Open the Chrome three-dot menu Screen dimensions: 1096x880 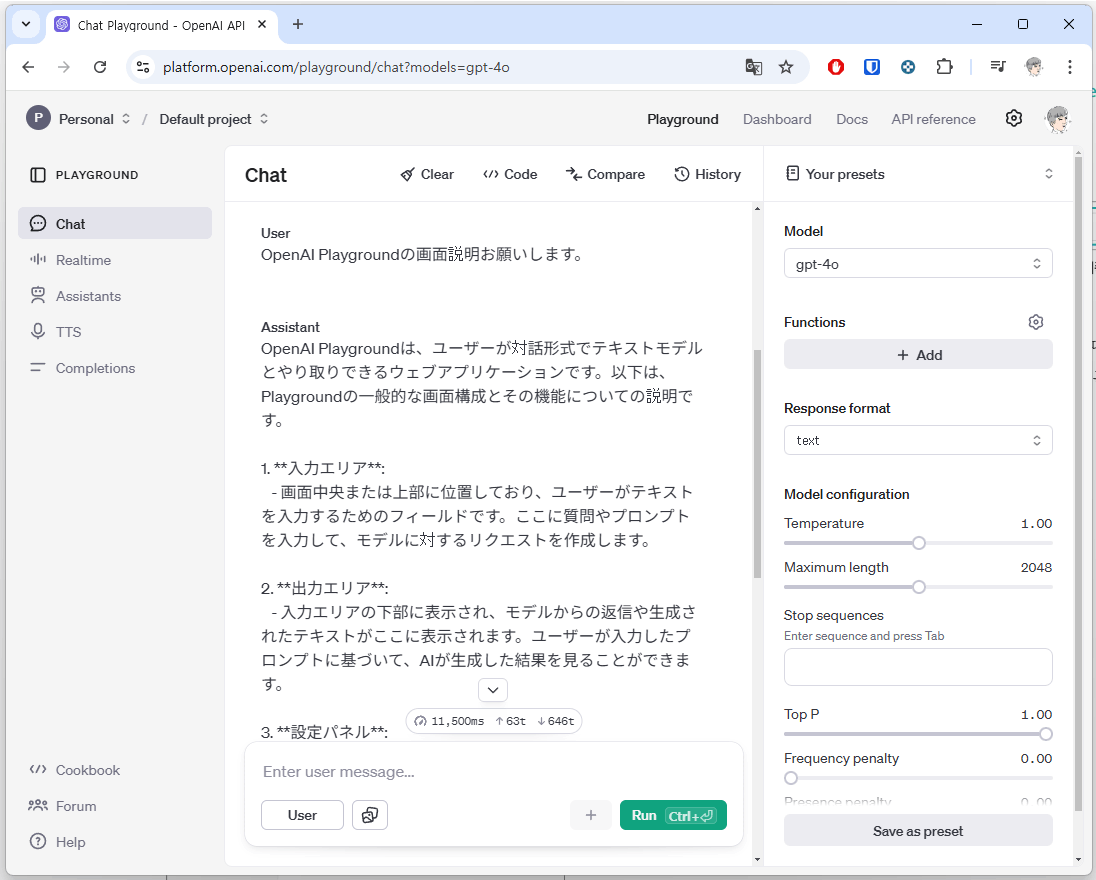1069,67
